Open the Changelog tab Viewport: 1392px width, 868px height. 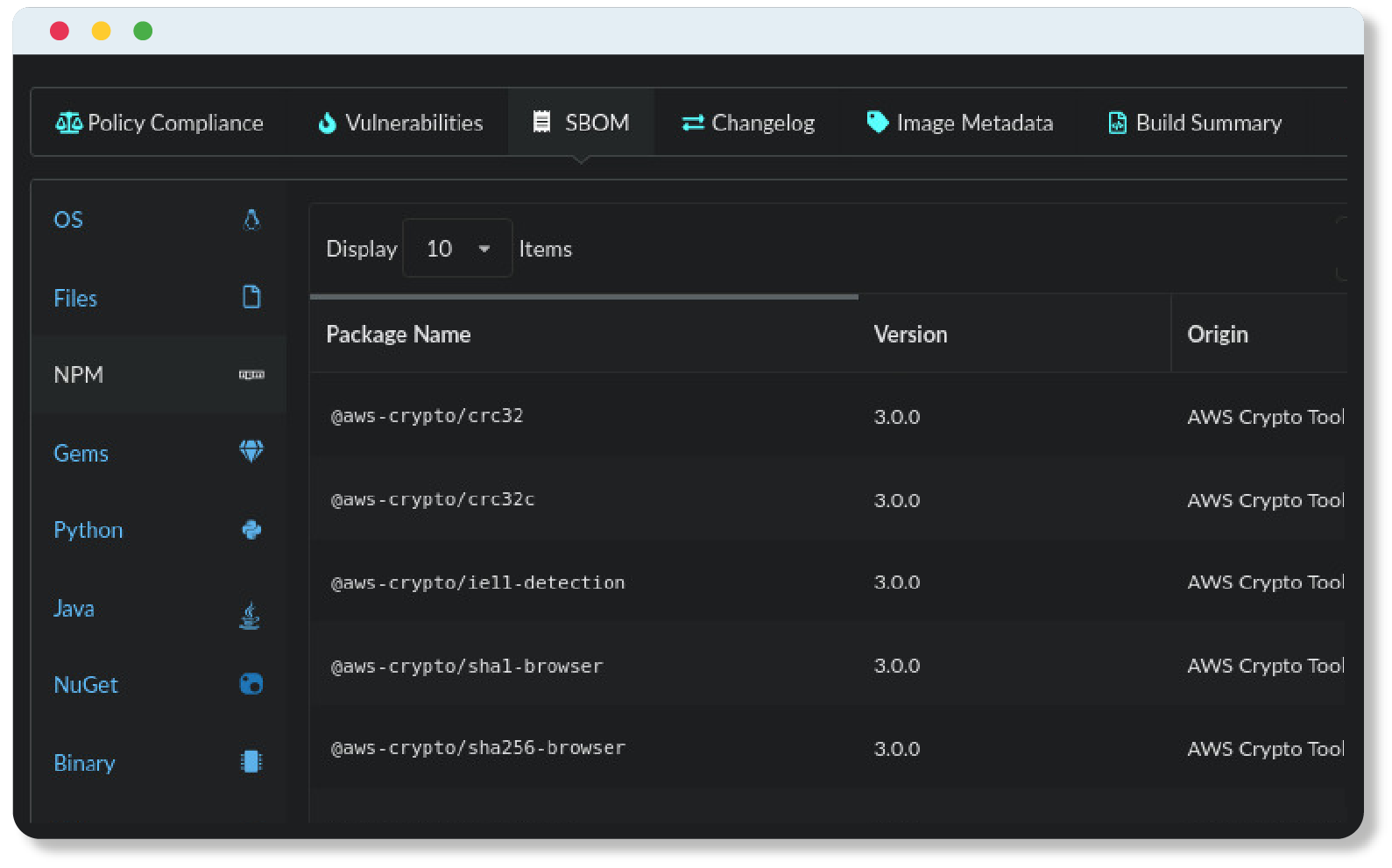[x=748, y=123]
